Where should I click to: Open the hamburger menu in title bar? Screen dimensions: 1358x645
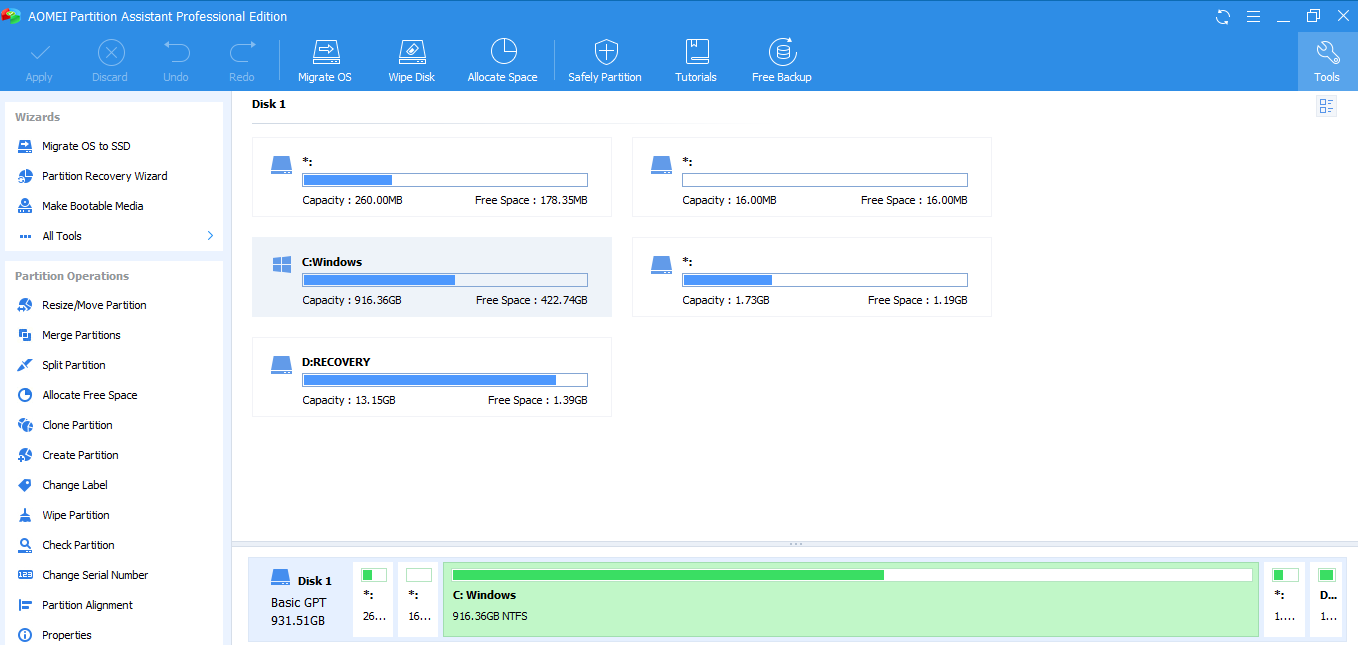[x=1253, y=17]
